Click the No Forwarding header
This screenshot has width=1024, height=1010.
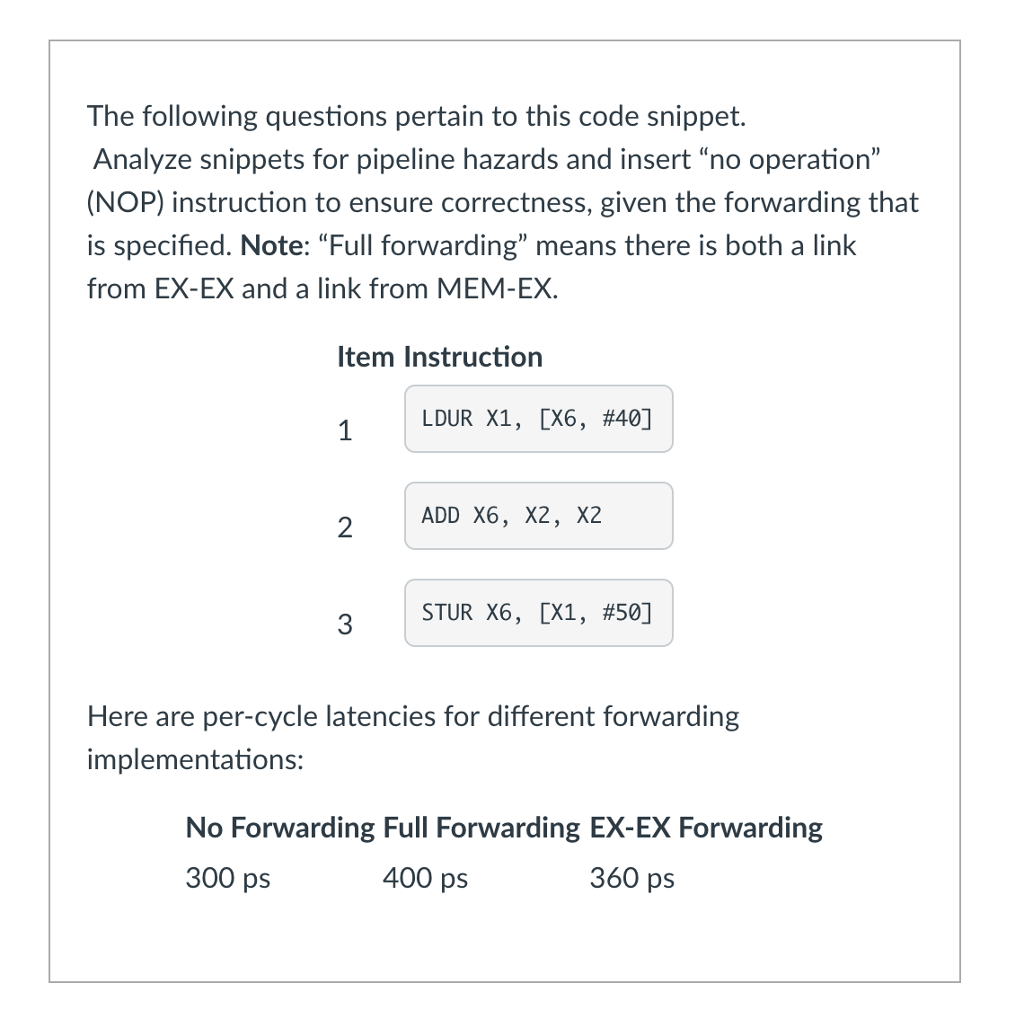[280, 828]
